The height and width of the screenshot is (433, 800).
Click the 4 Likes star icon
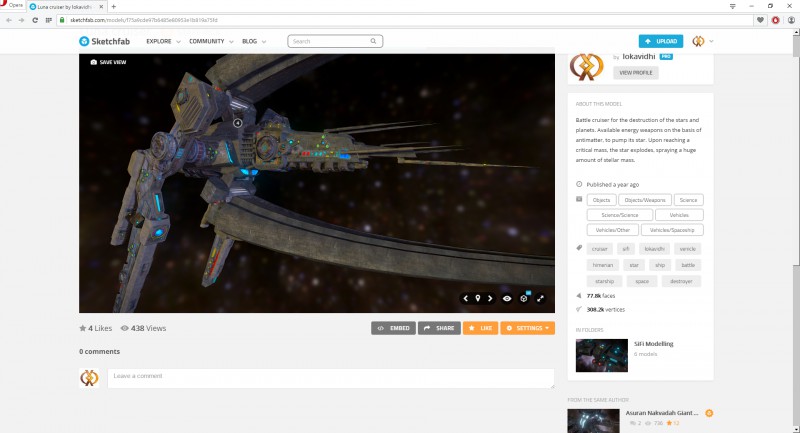pos(82,328)
